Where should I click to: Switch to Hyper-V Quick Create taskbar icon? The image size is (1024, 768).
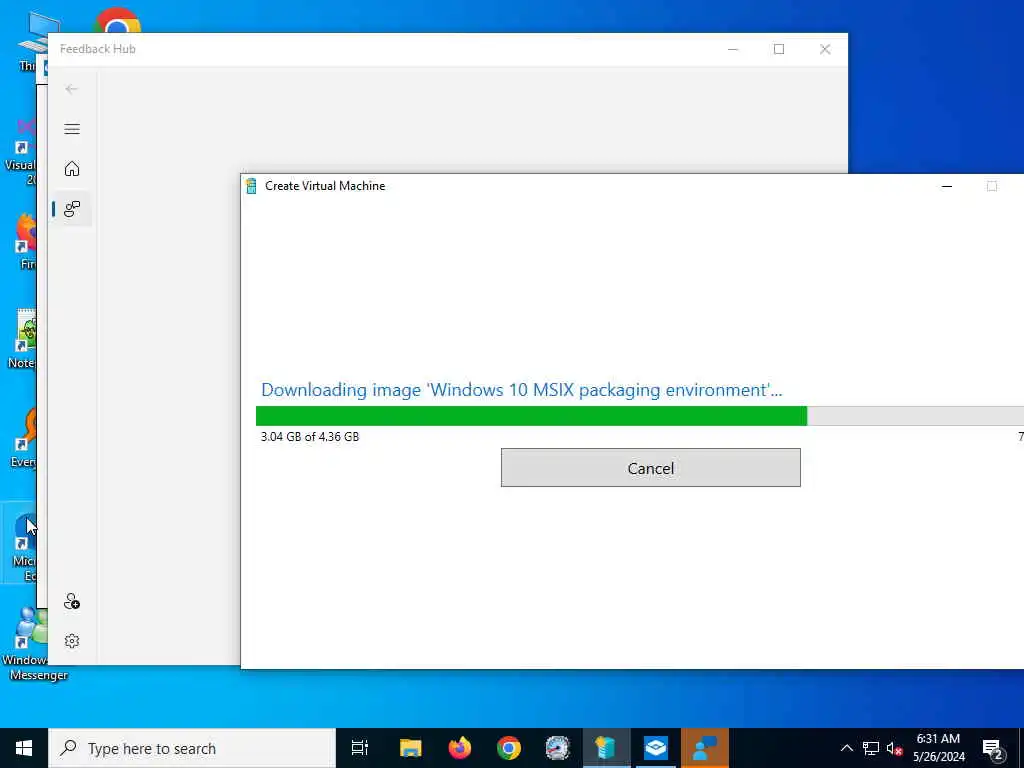[606, 748]
